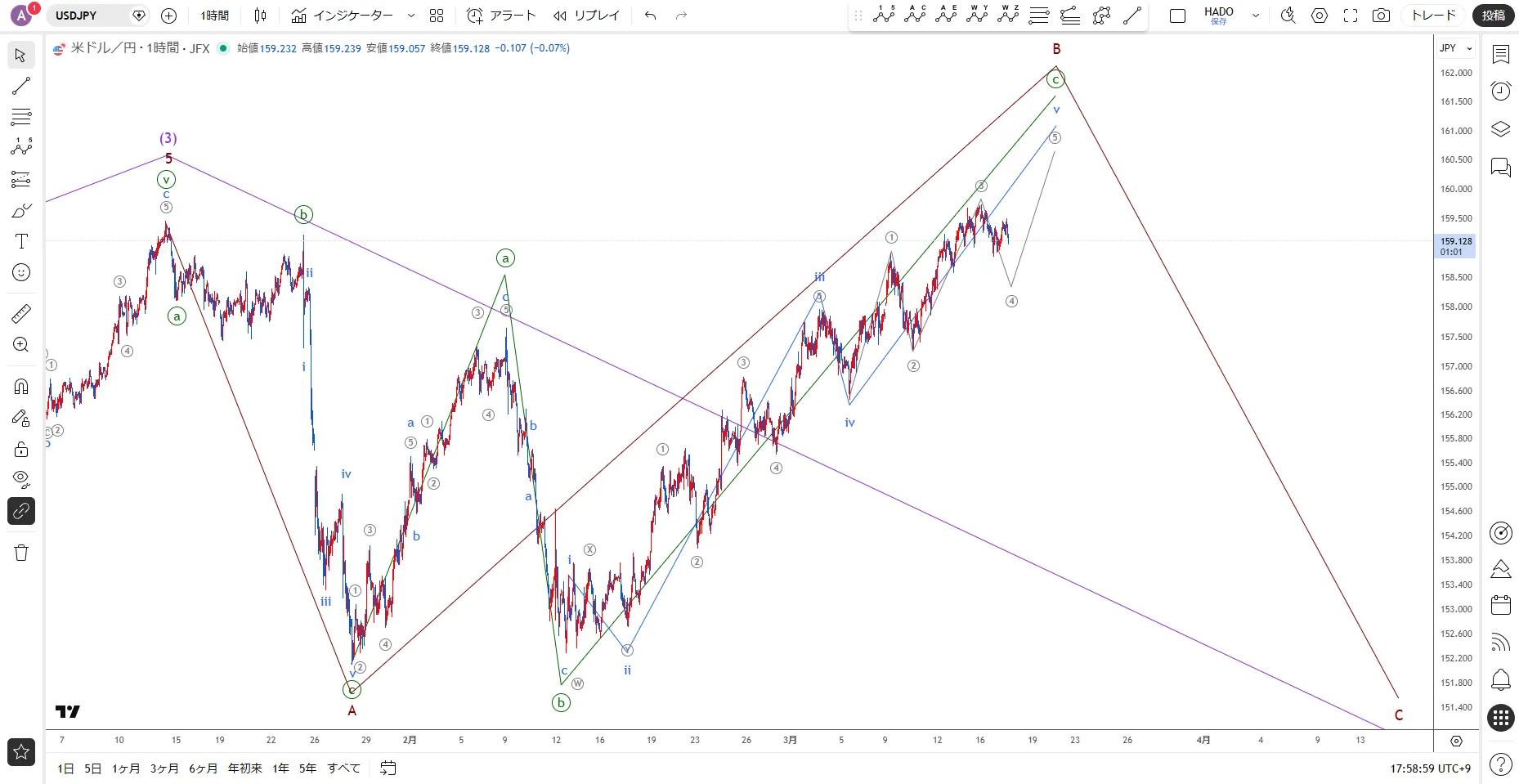This screenshot has height=784, width=1519.
Task: Click the トレード trade button
Action: 1433,16
